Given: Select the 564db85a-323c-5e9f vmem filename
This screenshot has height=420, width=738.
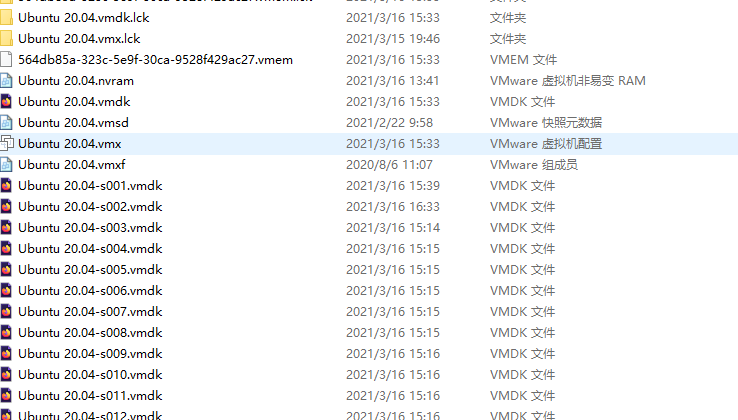Looking at the screenshot, I should coord(155,60).
